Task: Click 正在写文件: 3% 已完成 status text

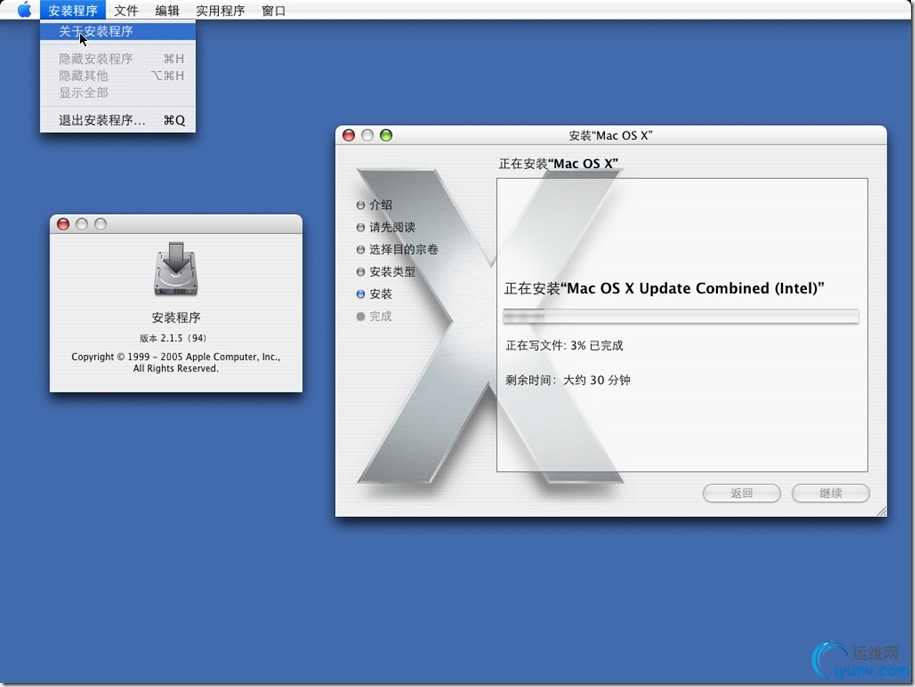Action: [564, 346]
